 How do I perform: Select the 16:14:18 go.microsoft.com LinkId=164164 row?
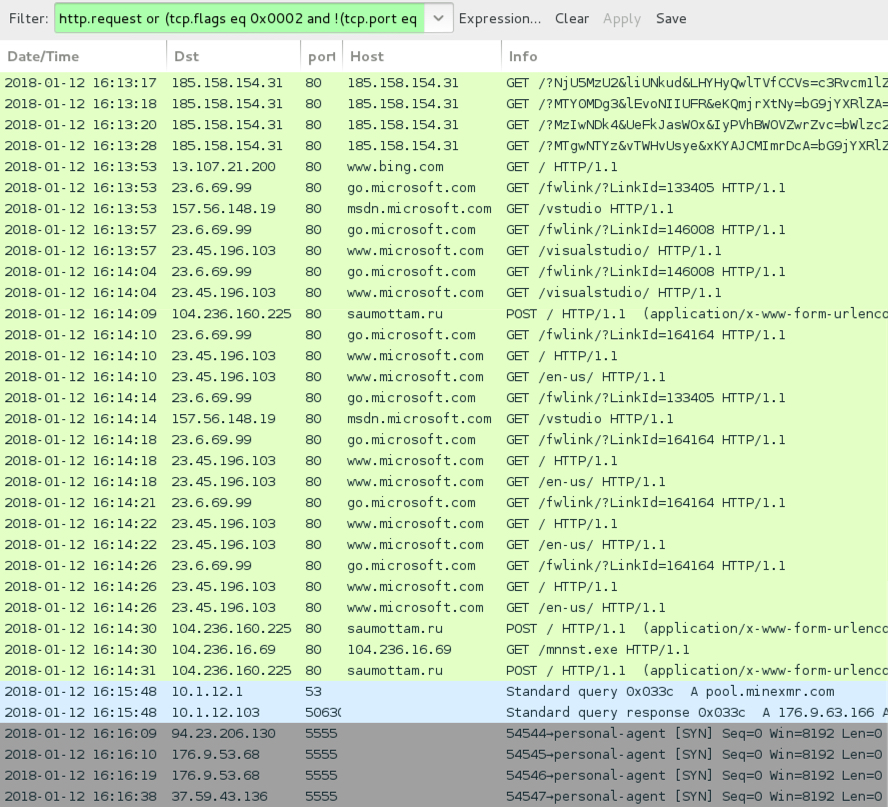(x=444, y=439)
